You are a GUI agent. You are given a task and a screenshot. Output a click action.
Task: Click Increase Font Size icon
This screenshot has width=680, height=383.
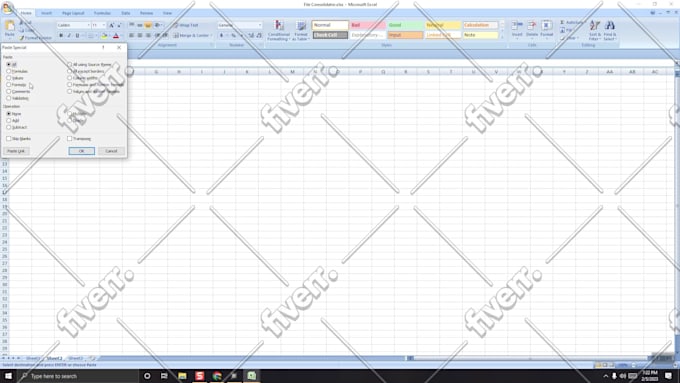pos(111,25)
